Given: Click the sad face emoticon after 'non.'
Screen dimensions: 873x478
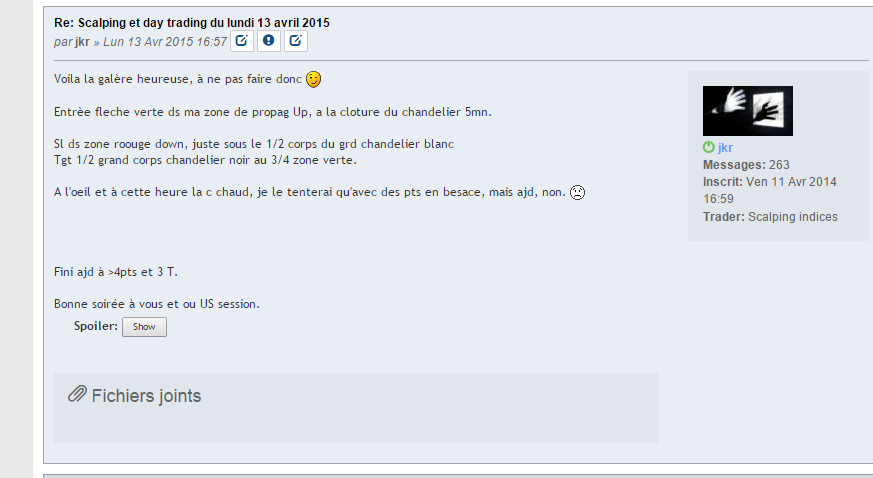Looking at the screenshot, I should (x=577, y=193).
